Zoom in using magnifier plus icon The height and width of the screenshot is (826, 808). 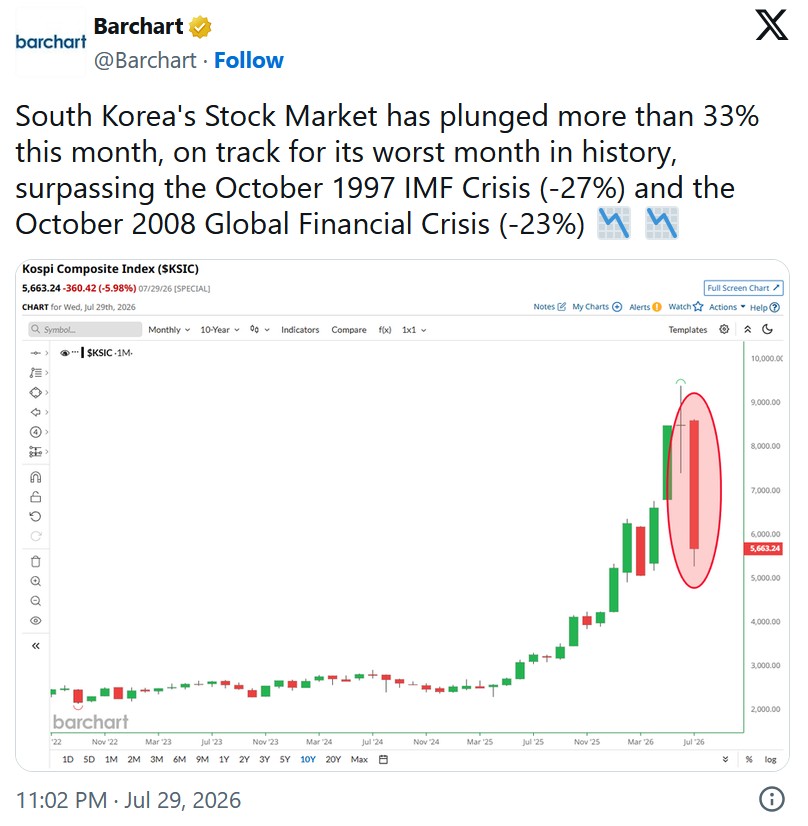coord(35,581)
